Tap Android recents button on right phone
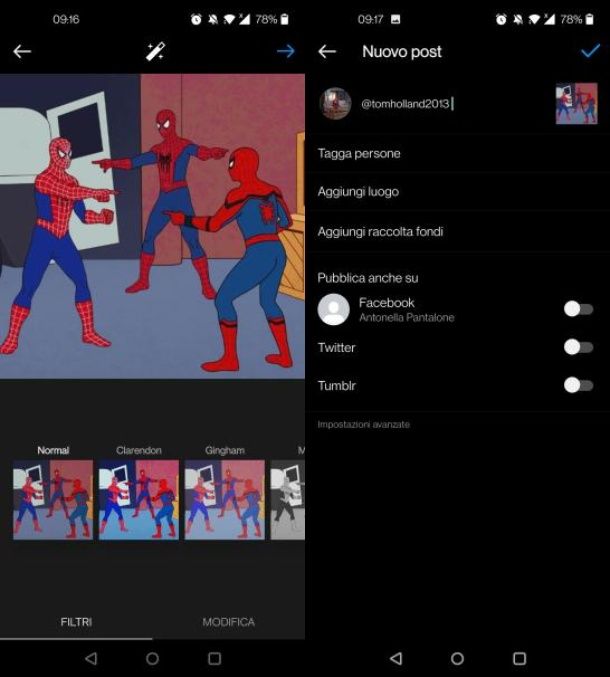The image size is (610, 677). coord(519,658)
